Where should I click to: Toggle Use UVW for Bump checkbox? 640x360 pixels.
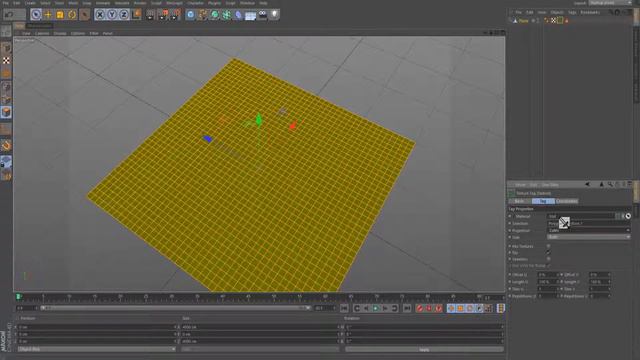coord(548,266)
